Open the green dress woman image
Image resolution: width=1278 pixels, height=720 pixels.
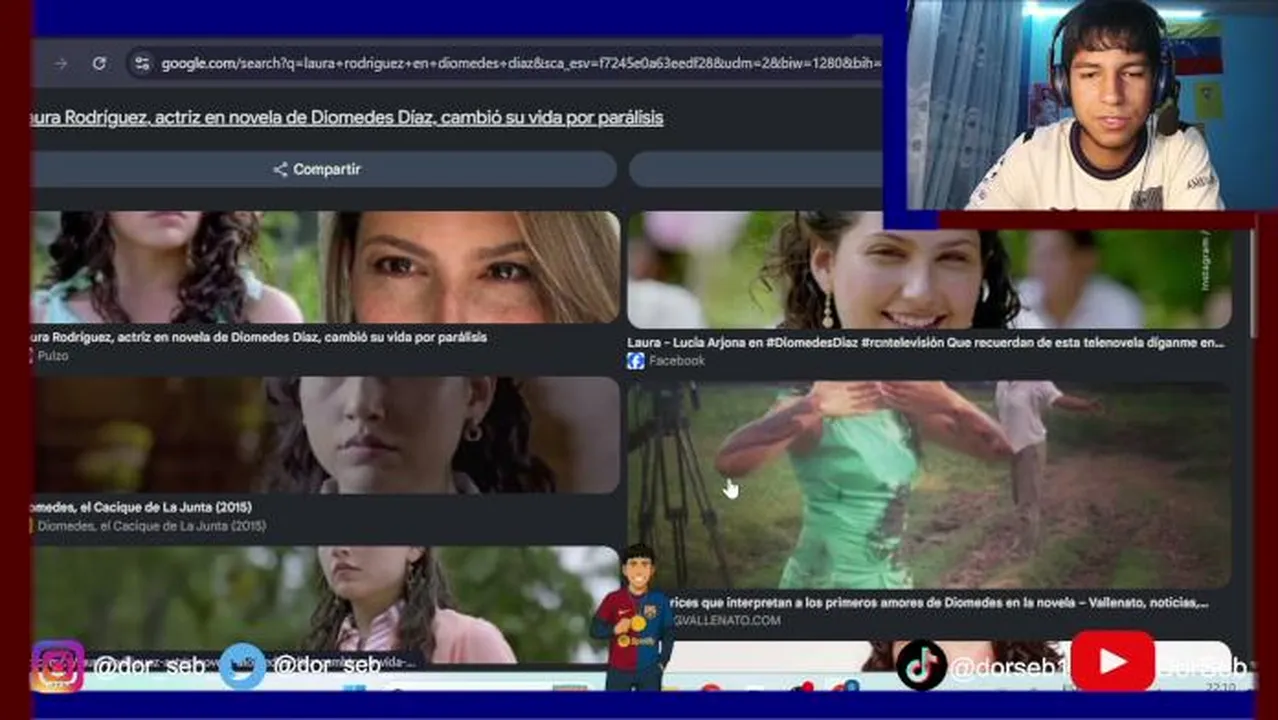929,485
